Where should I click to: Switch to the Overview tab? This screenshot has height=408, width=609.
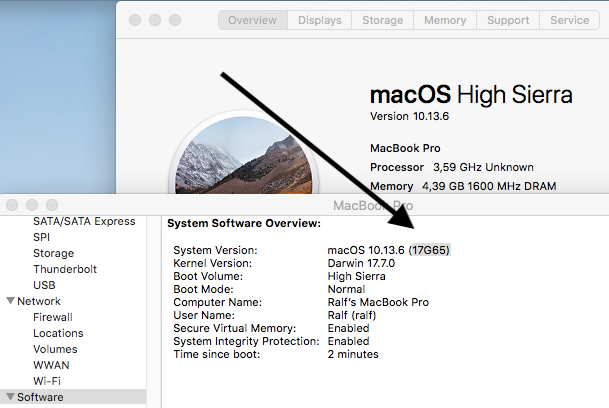coord(252,20)
